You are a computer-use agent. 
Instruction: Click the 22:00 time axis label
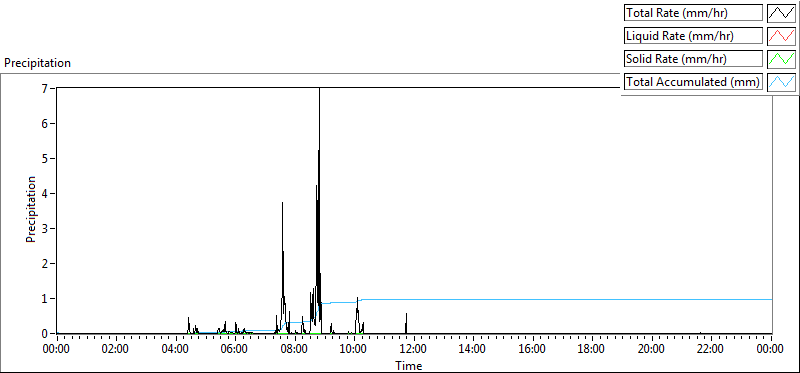[x=711, y=349]
